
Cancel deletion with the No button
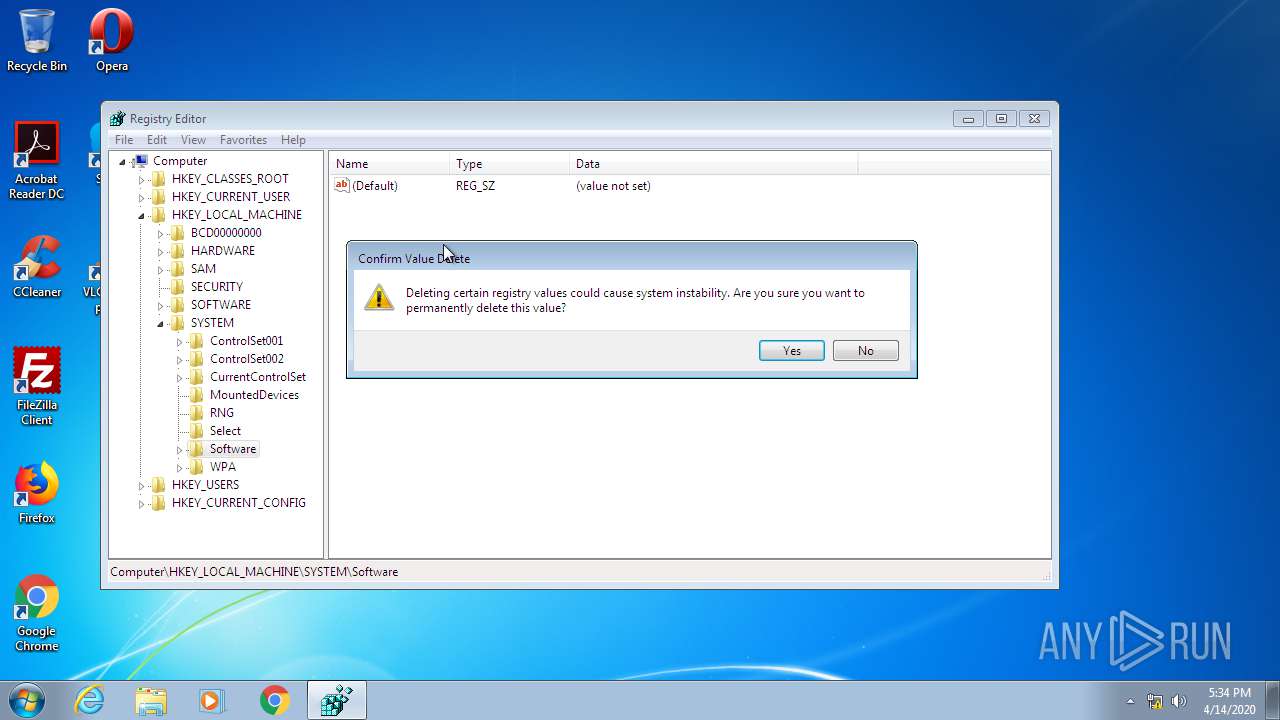(866, 351)
